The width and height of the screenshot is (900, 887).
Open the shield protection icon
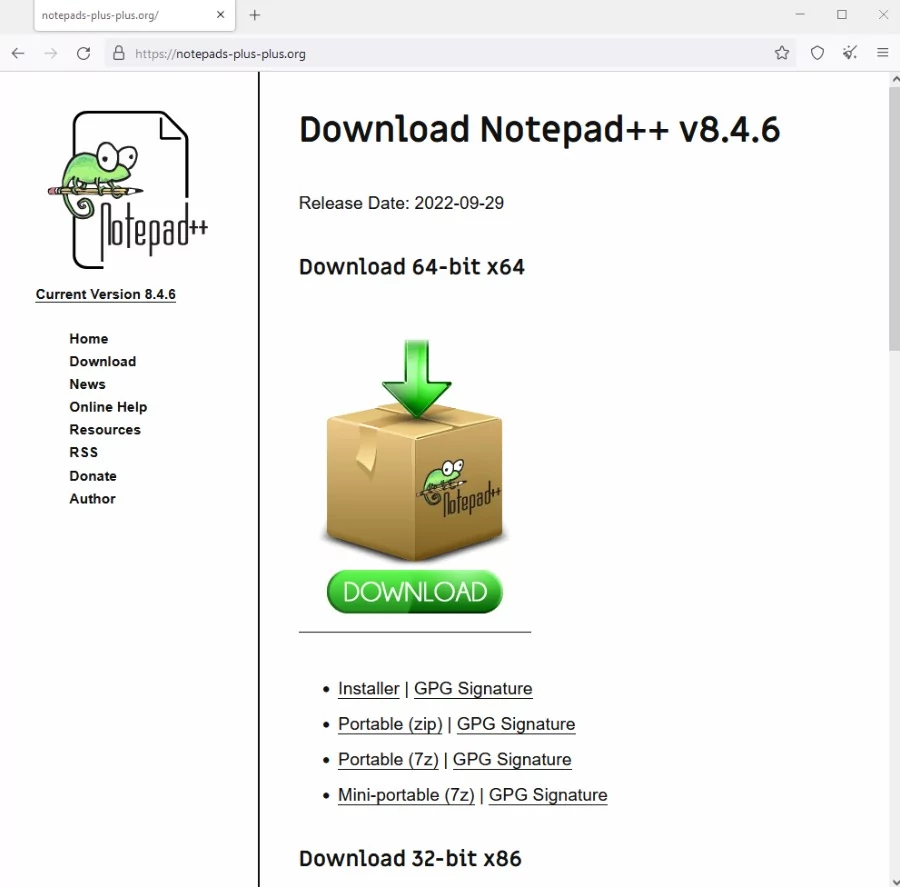click(x=817, y=53)
